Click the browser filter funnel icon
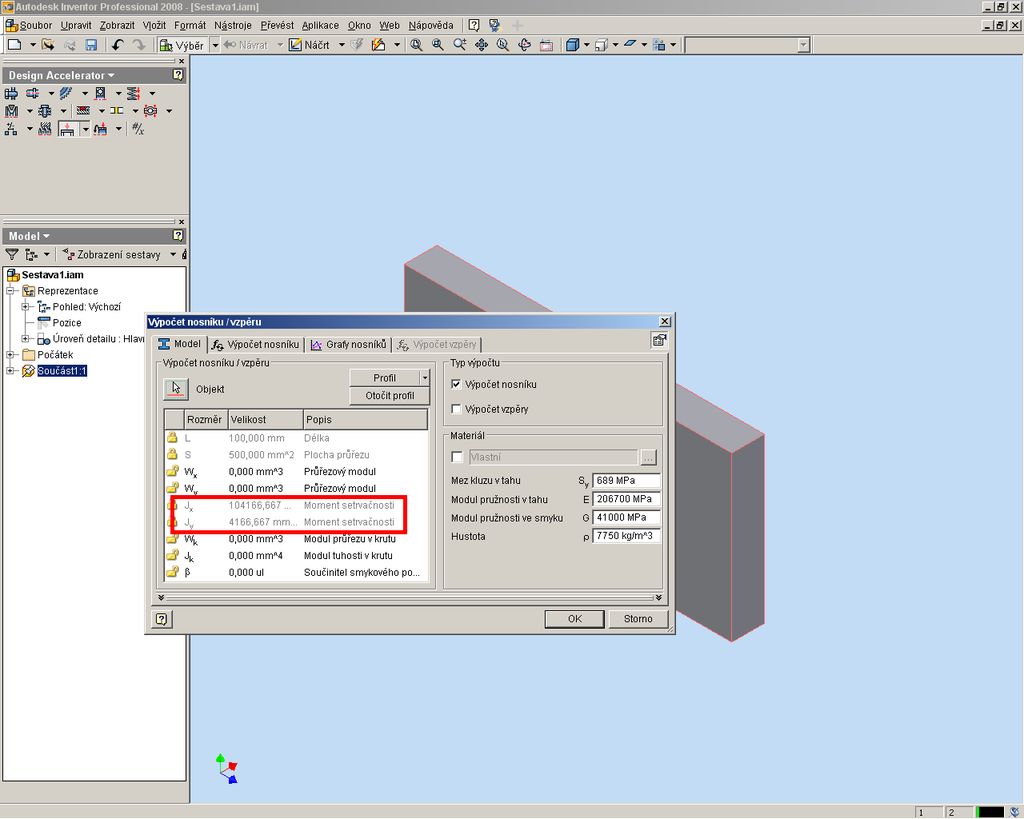Screen dimensions: 1024x819 tap(12, 255)
